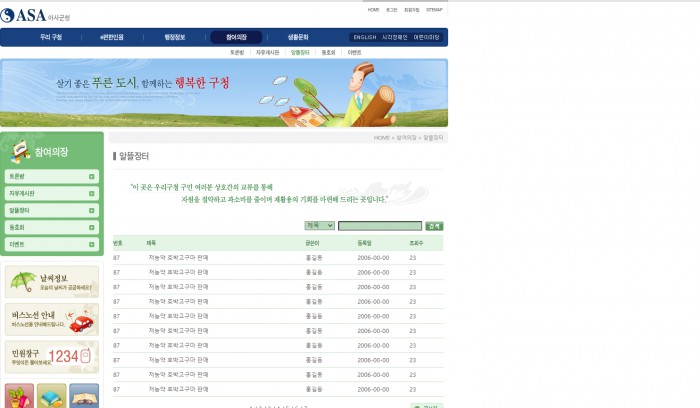Open the 민원창구 1234 banner
Image resolution: width=700 pixels, height=408 pixels.
(x=51, y=356)
